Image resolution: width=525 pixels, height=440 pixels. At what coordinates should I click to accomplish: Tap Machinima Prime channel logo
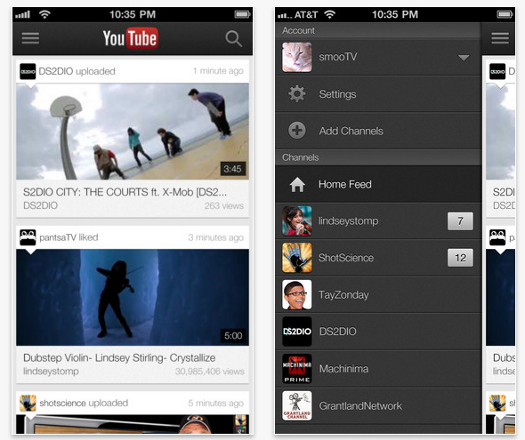click(297, 369)
